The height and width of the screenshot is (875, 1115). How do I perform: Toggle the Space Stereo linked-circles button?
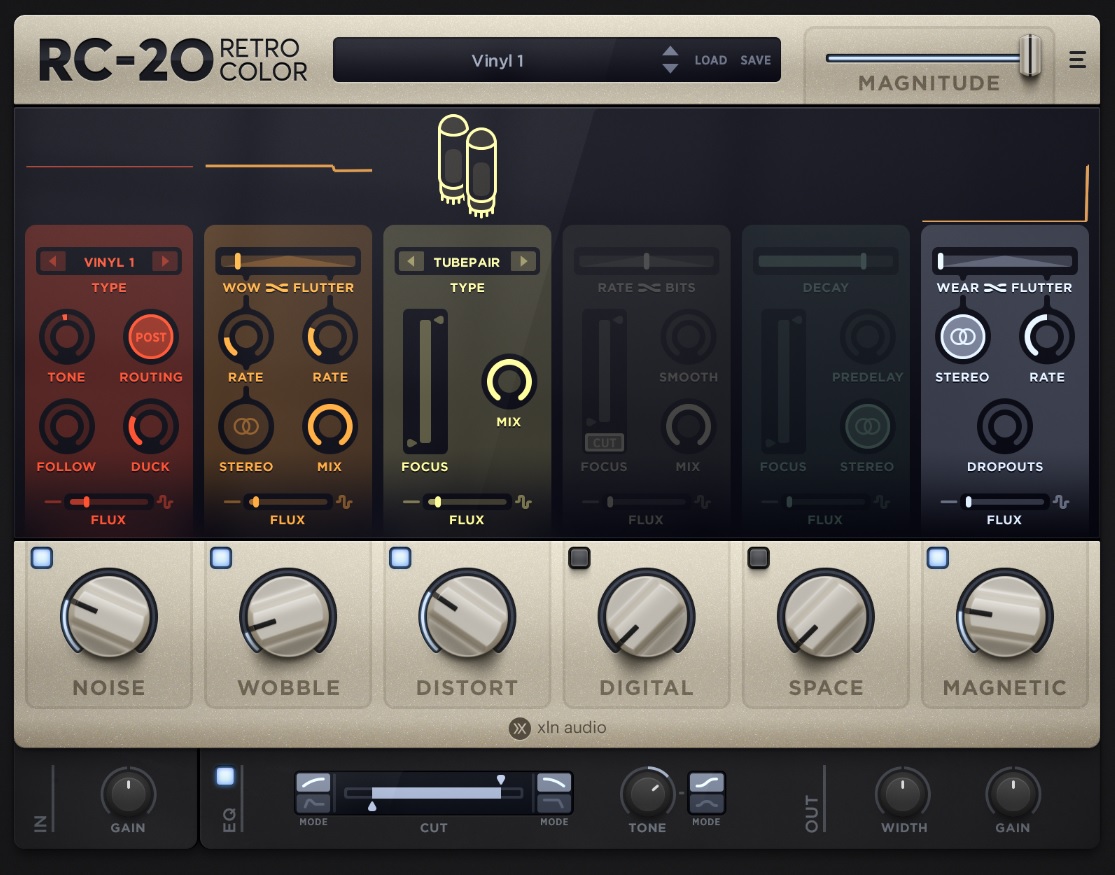(868, 427)
